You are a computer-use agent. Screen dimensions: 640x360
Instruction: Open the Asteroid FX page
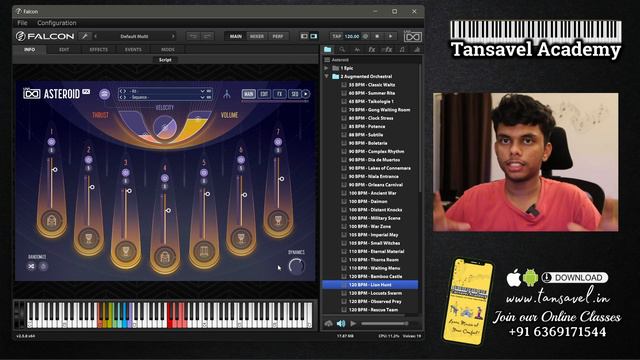pyautogui.click(x=280, y=94)
